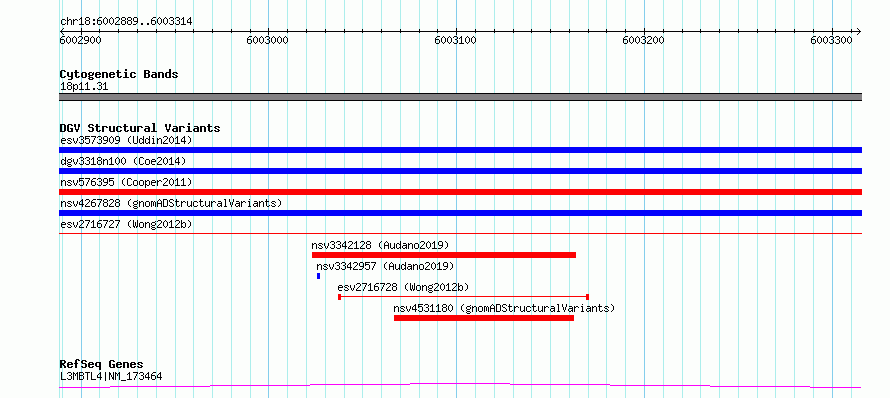Select the thin red esv2716727 line
Image resolution: width=890 pixels, height=398 pixels.
tap(460, 233)
